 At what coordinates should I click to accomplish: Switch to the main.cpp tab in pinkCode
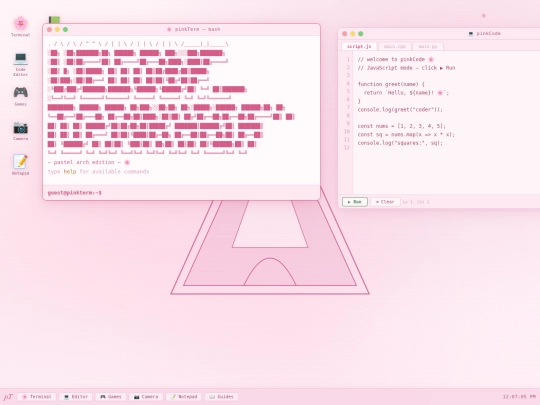coord(395,46)
